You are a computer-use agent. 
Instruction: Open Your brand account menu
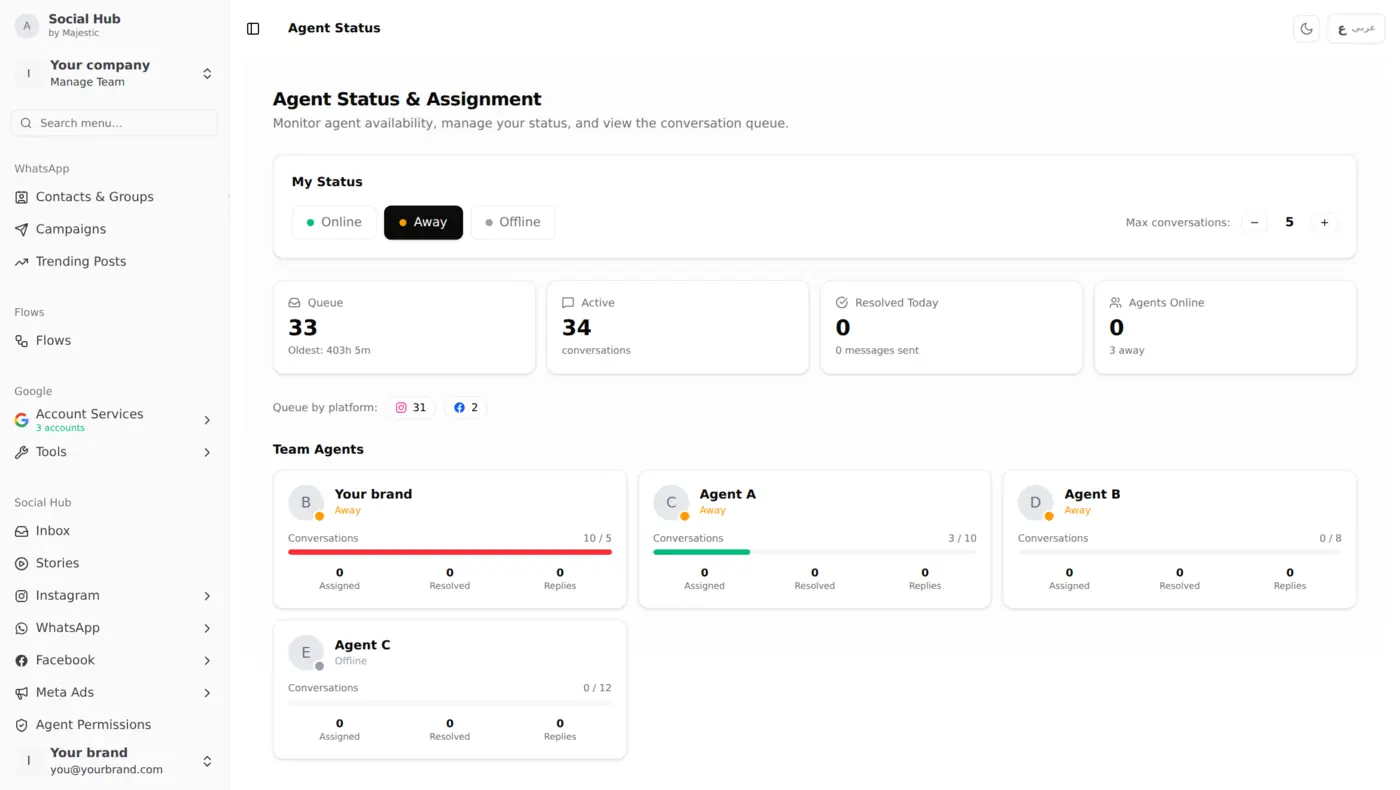[x=114, y=761]
